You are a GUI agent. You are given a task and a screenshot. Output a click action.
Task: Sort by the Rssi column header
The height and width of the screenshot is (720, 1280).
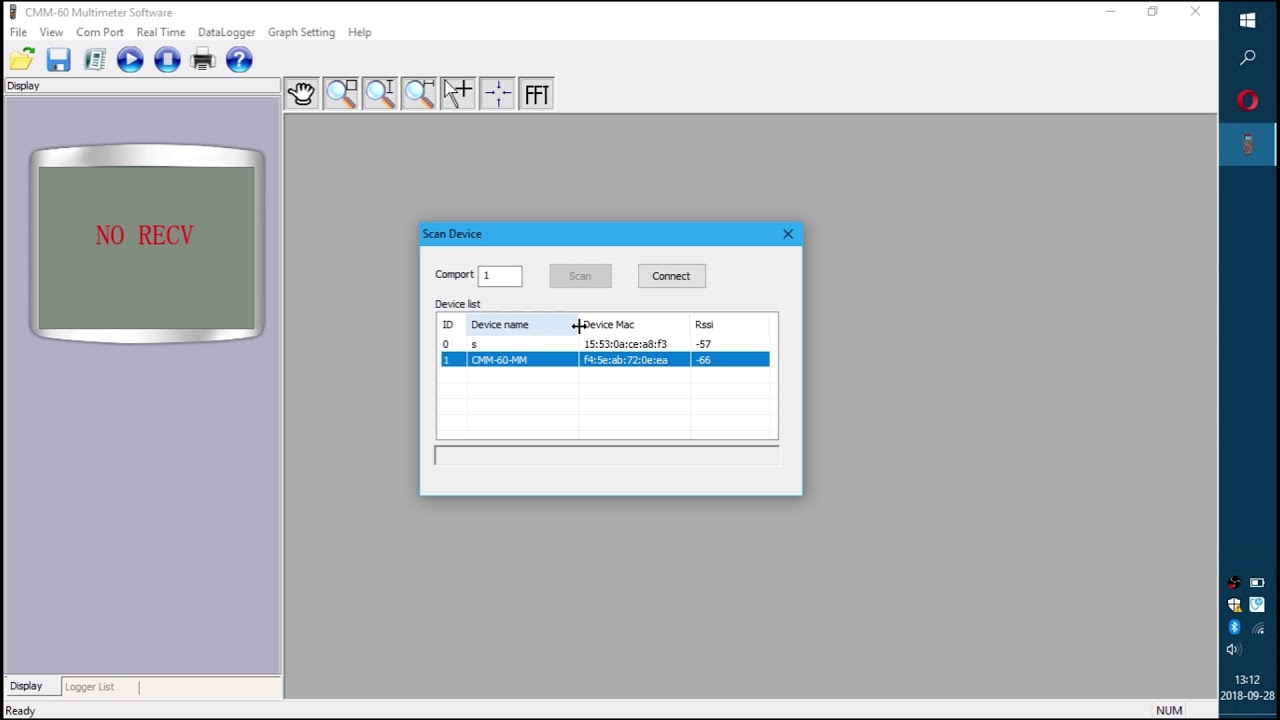(730, 325)
